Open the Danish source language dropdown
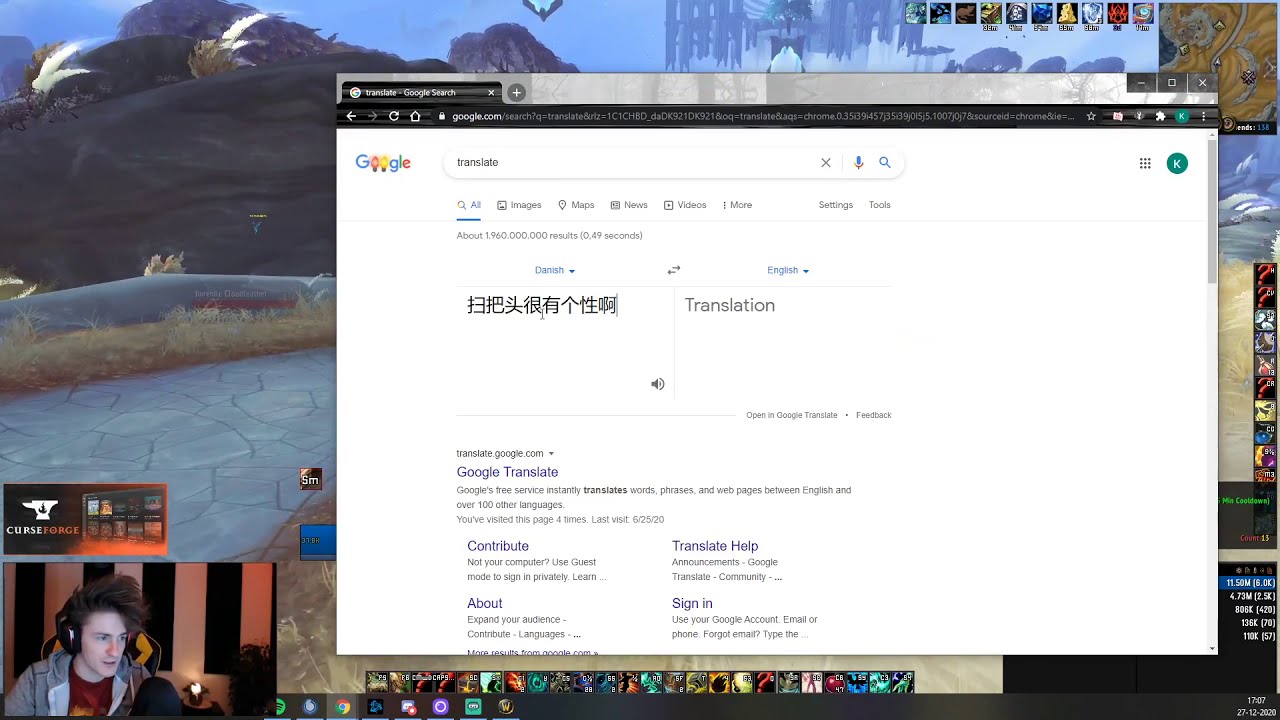This screenshot has height=720, width=1280. 555,270
